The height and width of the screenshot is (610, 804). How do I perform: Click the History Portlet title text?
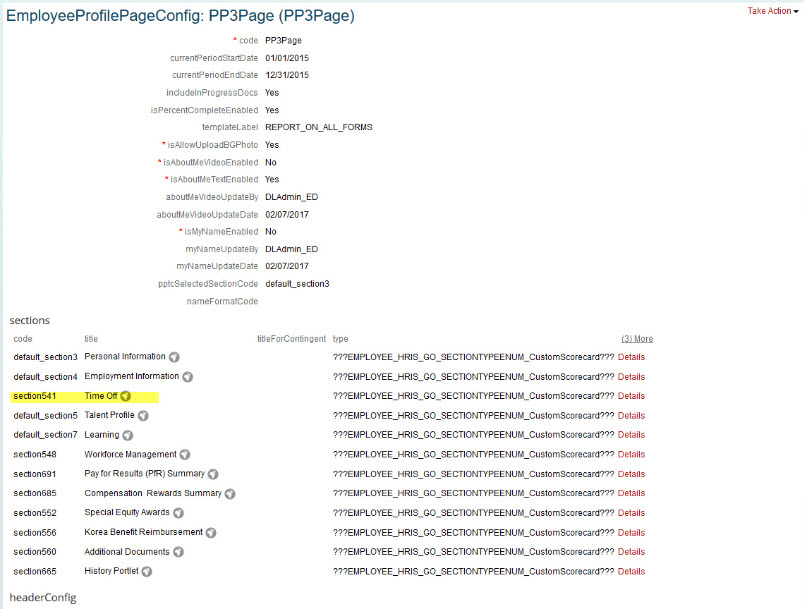(x=111, y=571)
